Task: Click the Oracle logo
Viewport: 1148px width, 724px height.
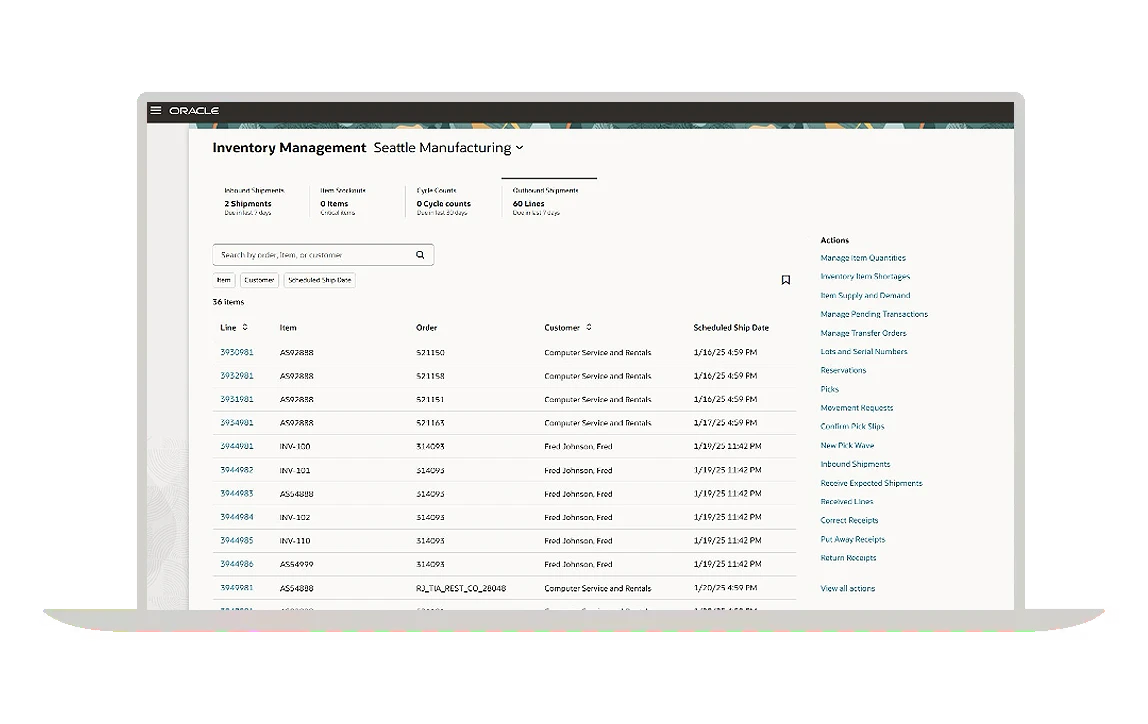Action: click(194, 111)
